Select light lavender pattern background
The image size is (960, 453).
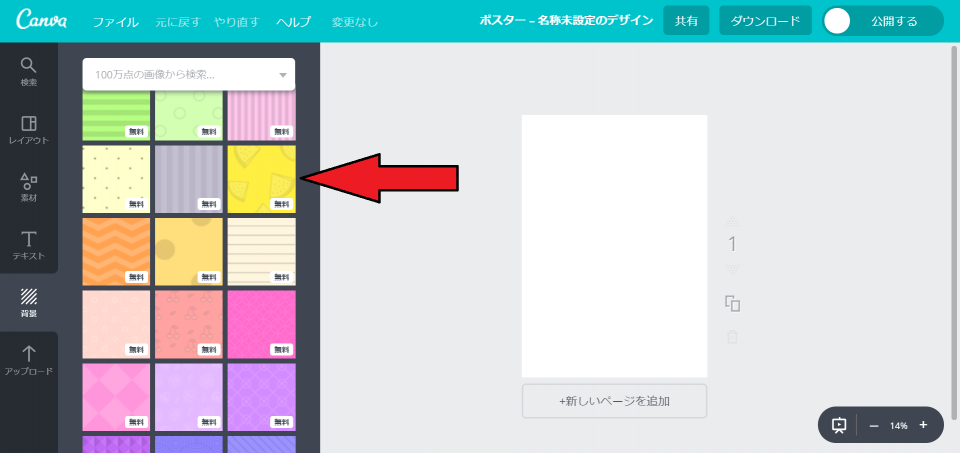[x=189, y=397]
